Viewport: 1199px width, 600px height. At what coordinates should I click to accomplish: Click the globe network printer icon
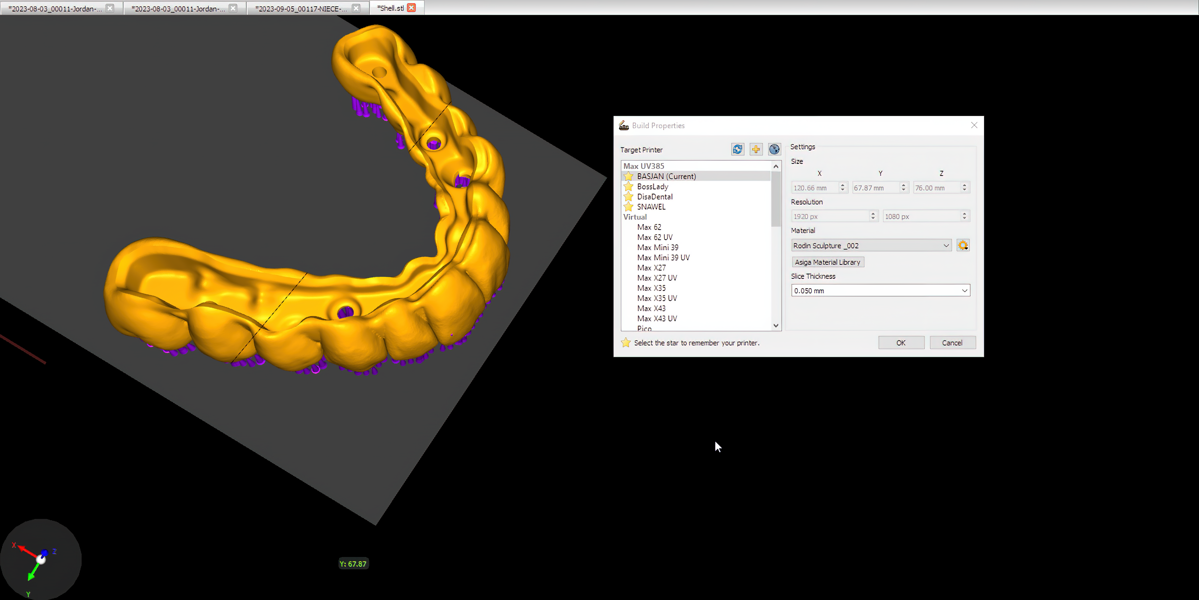pos(774,149)
